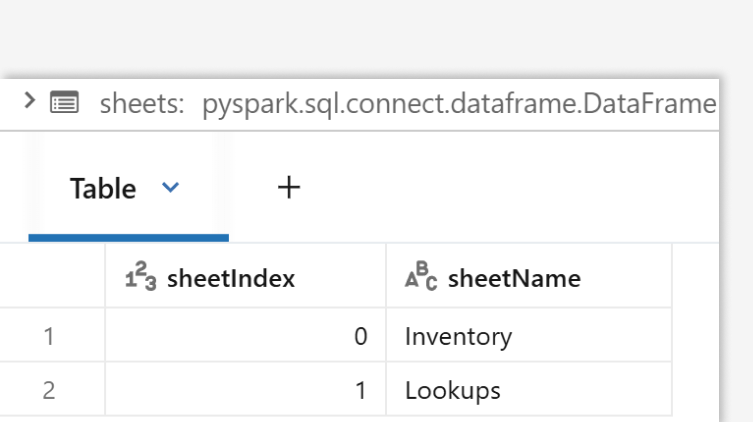Select row number 1
The width and height of the screenshot is (753, 422).
[46, 337]
